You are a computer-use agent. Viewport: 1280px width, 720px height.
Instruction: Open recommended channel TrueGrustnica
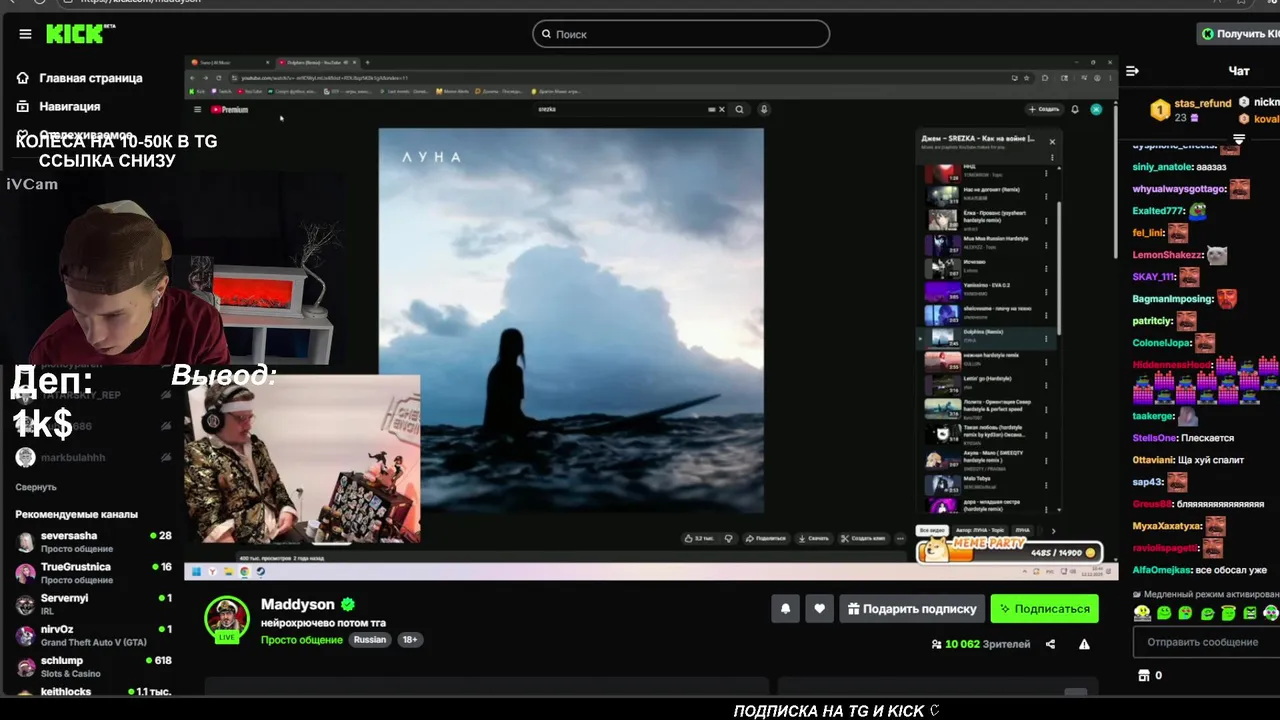click(92, 573)
